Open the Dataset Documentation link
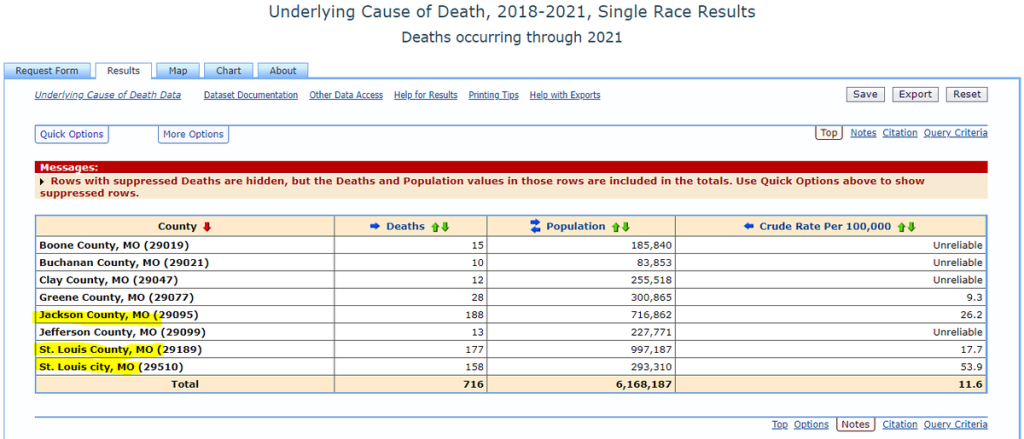1024x439 pixels. 250,95
